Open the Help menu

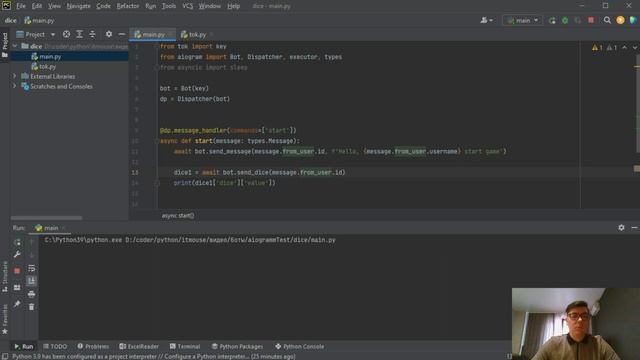[233, 6]
